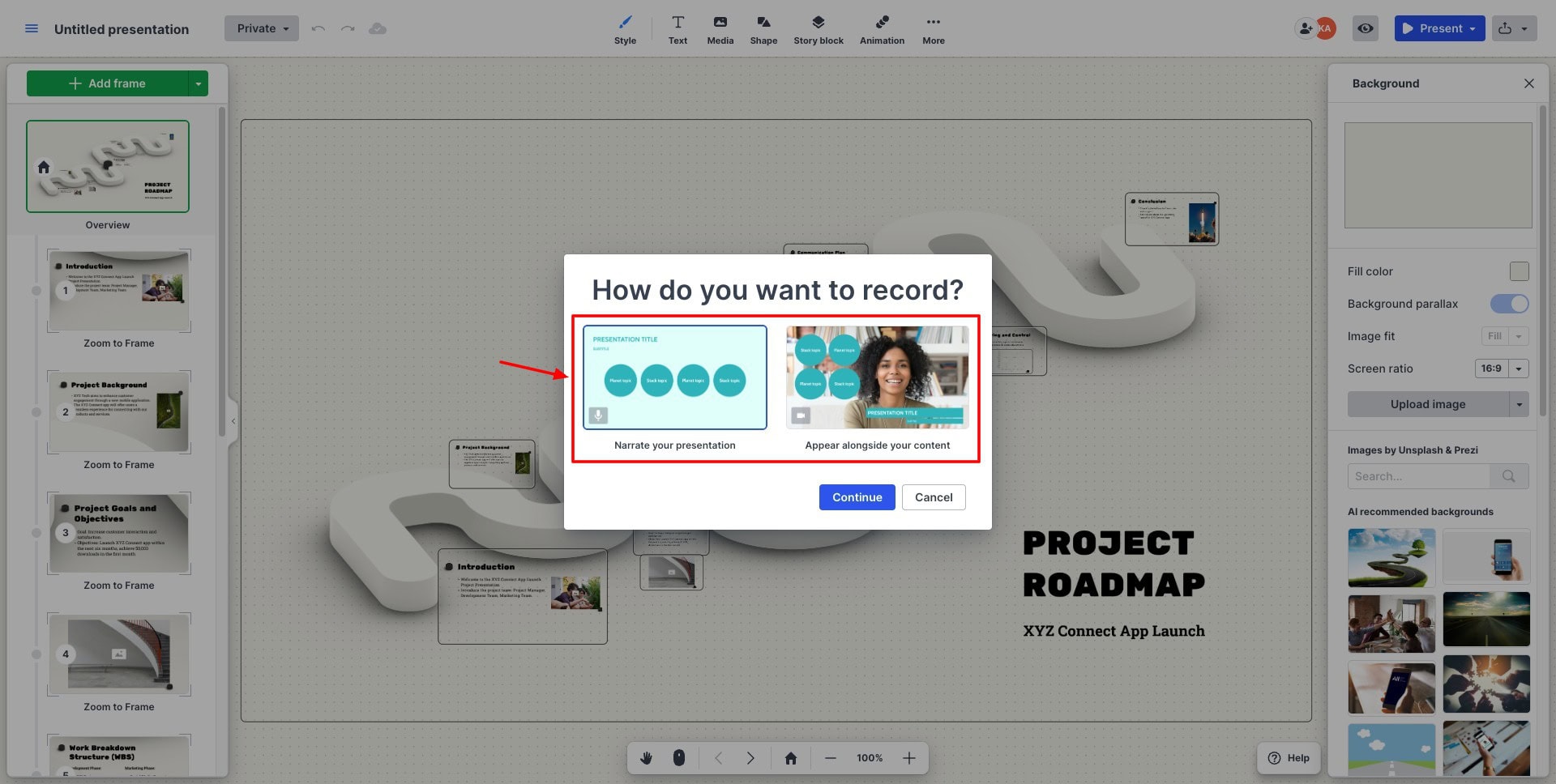
Task: Click the Conclusion frame on the canvas
Action: coord(1172,219)
